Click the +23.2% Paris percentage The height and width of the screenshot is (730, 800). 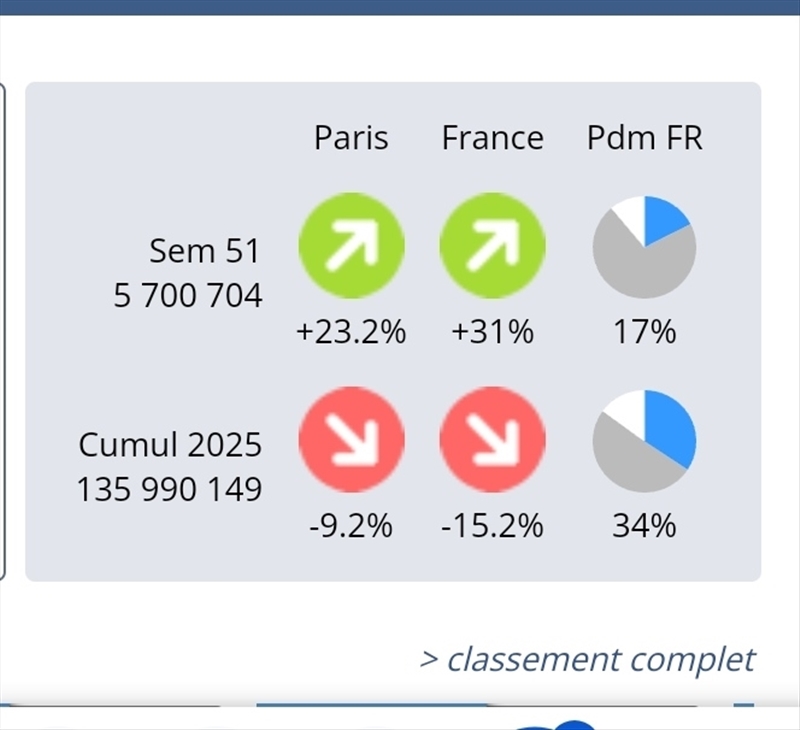[351, 332]
